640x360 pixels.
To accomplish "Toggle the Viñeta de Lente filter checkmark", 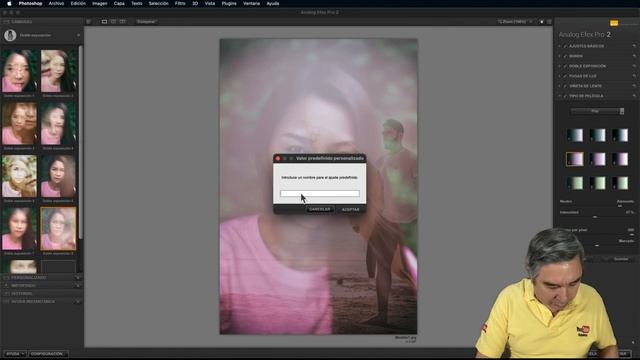I will [565, 86].
